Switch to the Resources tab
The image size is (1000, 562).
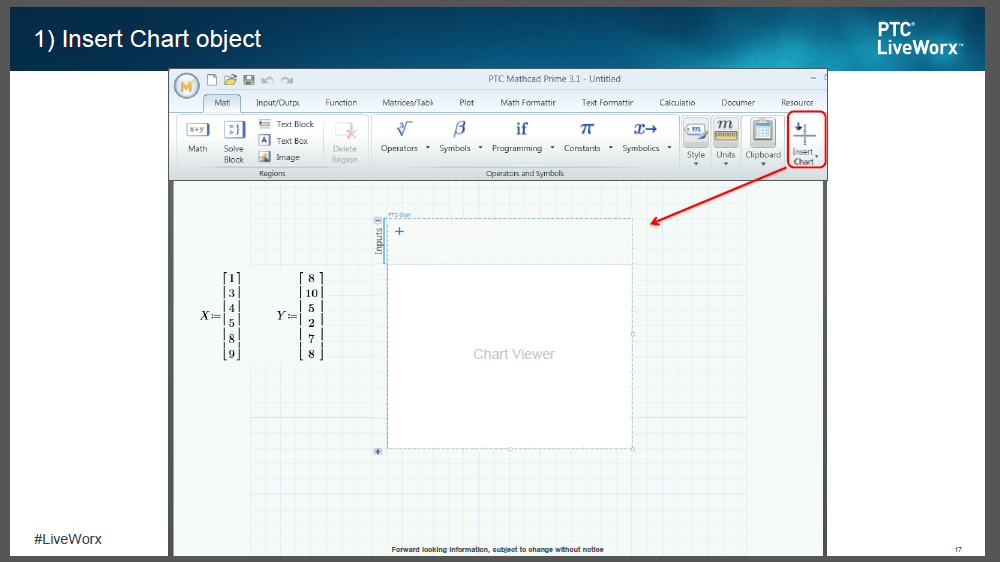(x=797, y=103)
